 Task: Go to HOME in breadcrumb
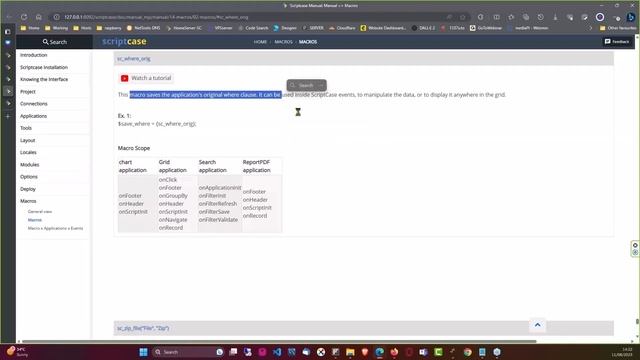[x=260, y=42]
